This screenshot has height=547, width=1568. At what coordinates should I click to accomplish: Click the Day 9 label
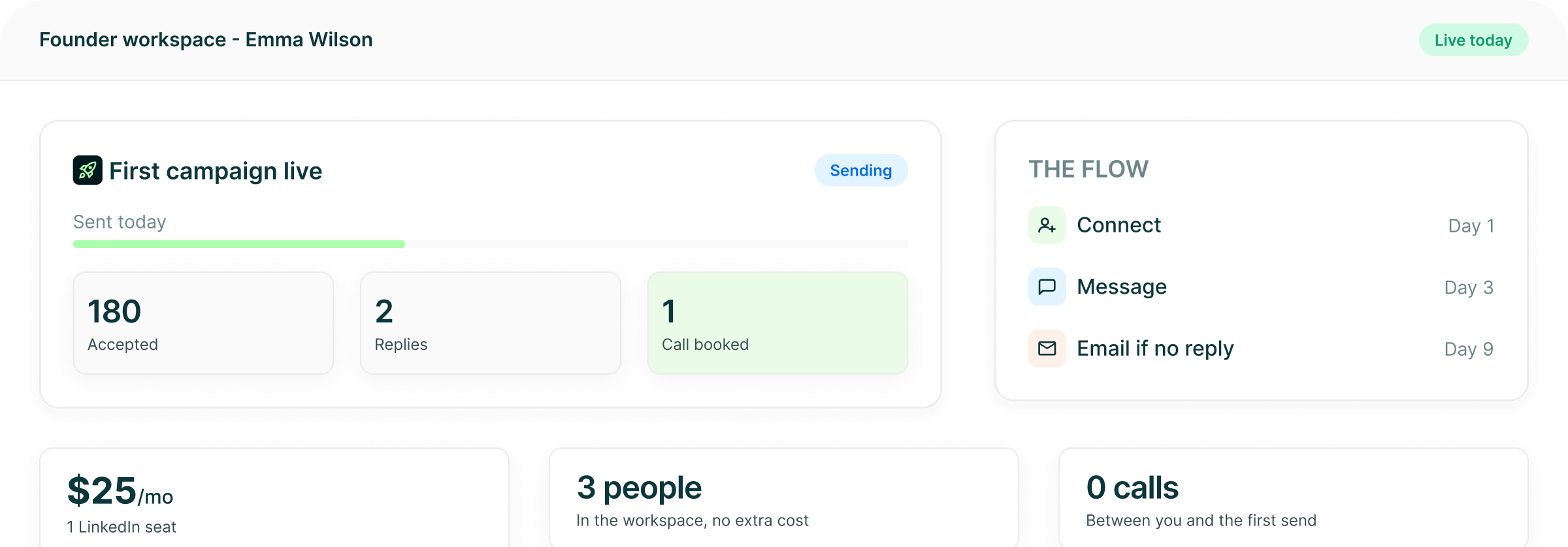pos(1469,349)
